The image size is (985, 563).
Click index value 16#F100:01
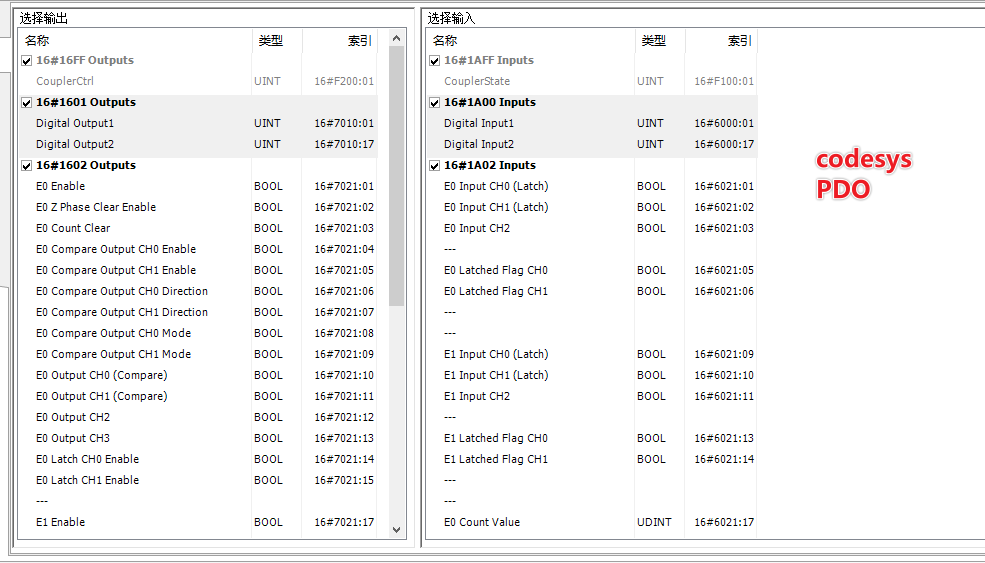[x=724, y=81]
